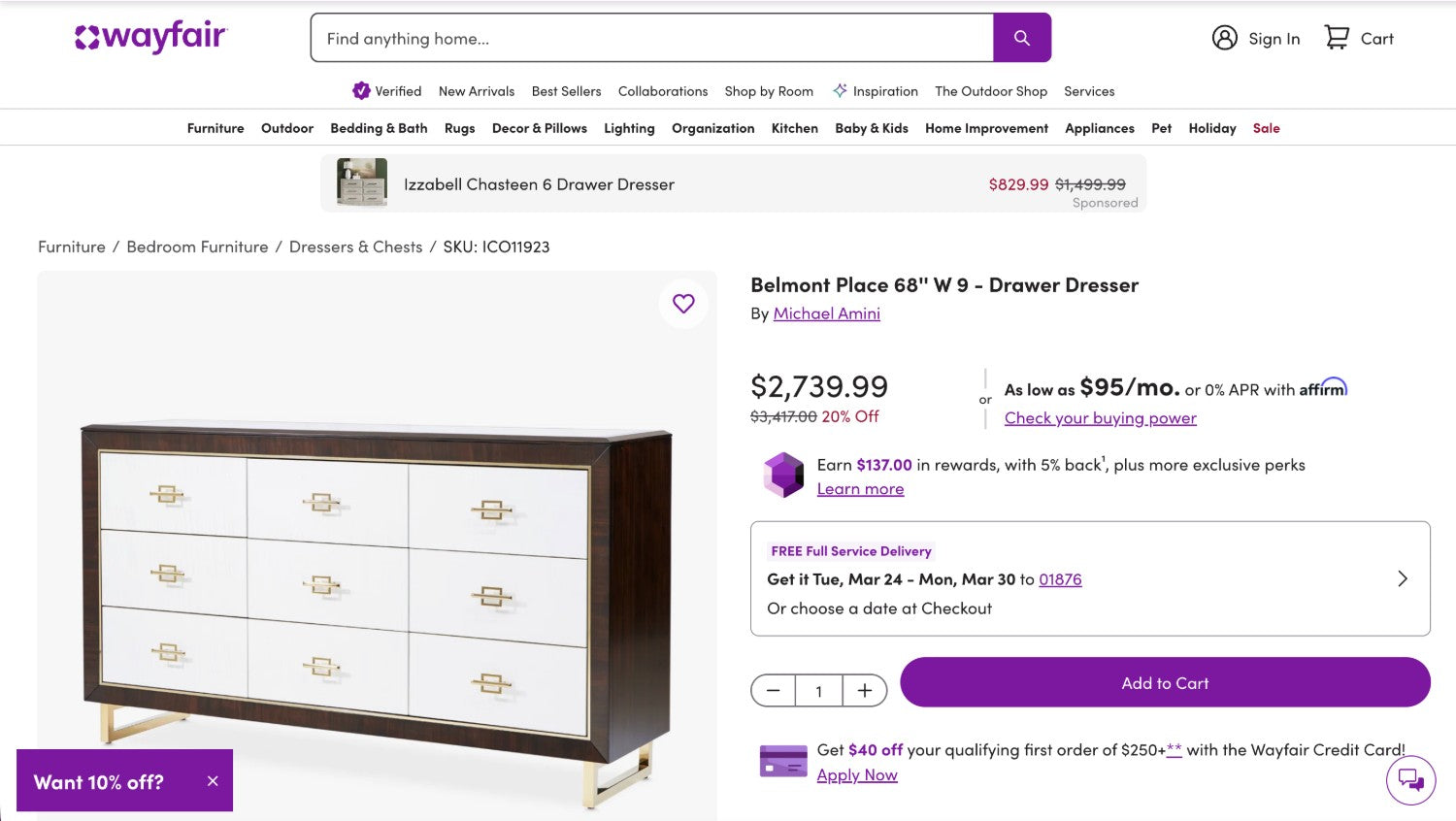
Task: Focus the Find anything home search field
Action: click(x=650, y=39)
